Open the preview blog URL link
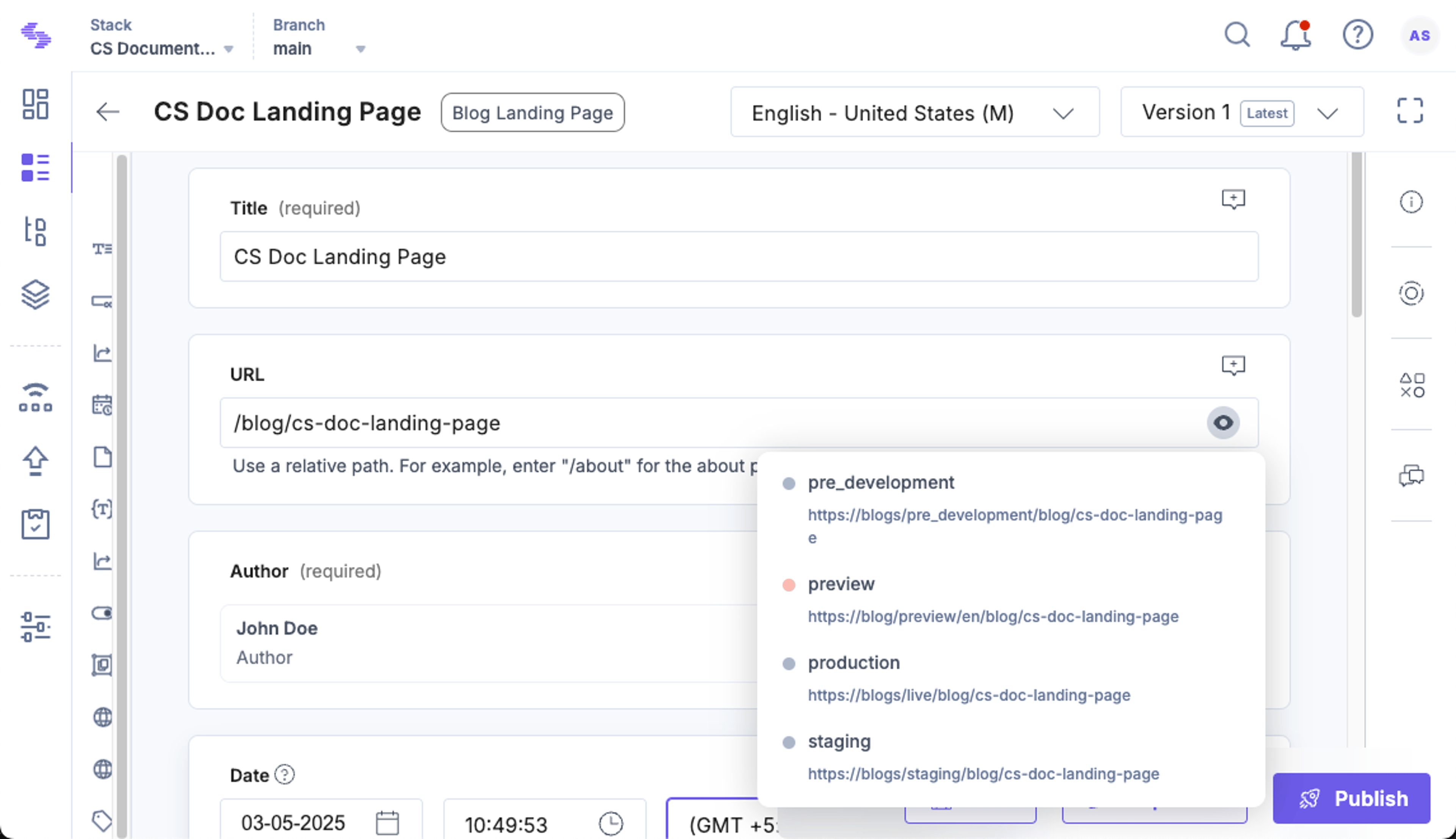 pyautogui.click(x=993, y=616)
